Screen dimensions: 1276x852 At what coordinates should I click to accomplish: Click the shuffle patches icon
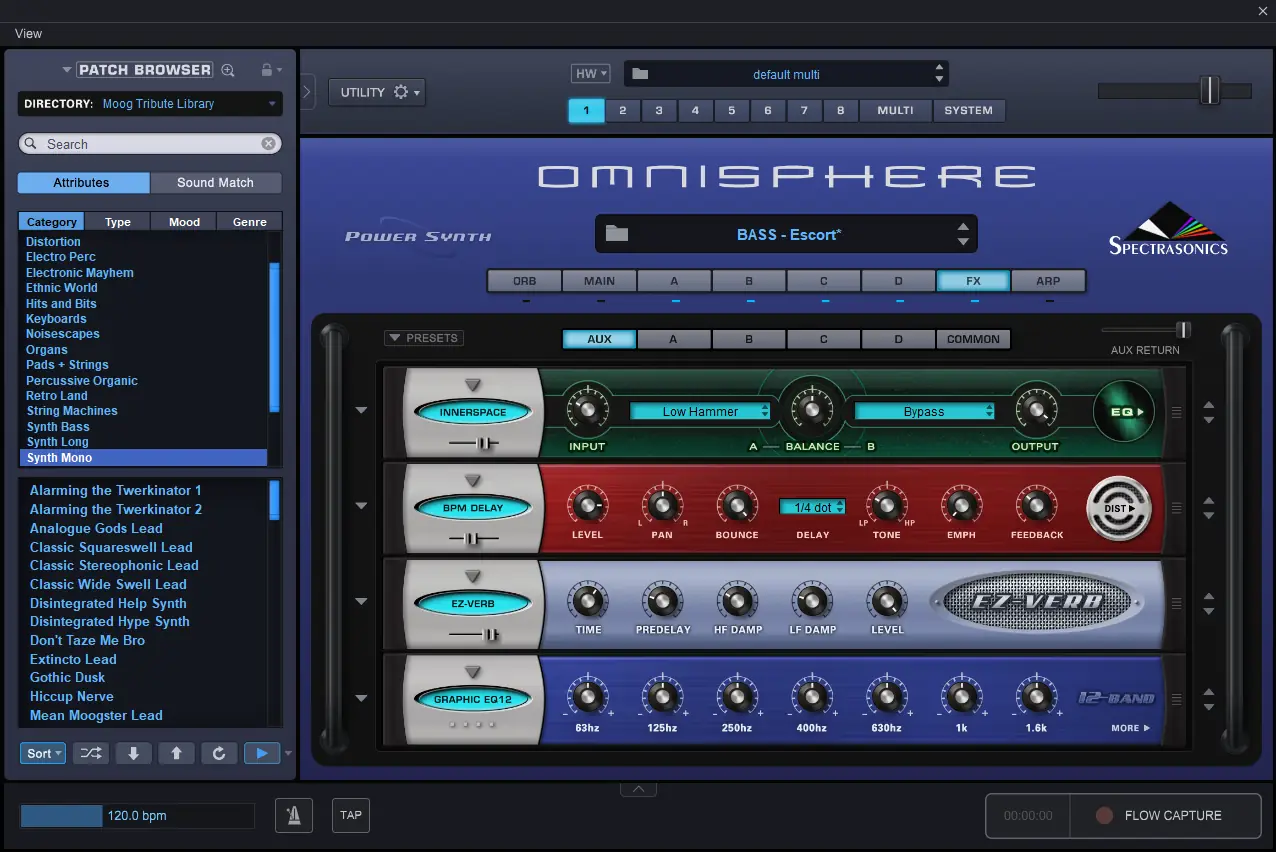coord(90,753)
